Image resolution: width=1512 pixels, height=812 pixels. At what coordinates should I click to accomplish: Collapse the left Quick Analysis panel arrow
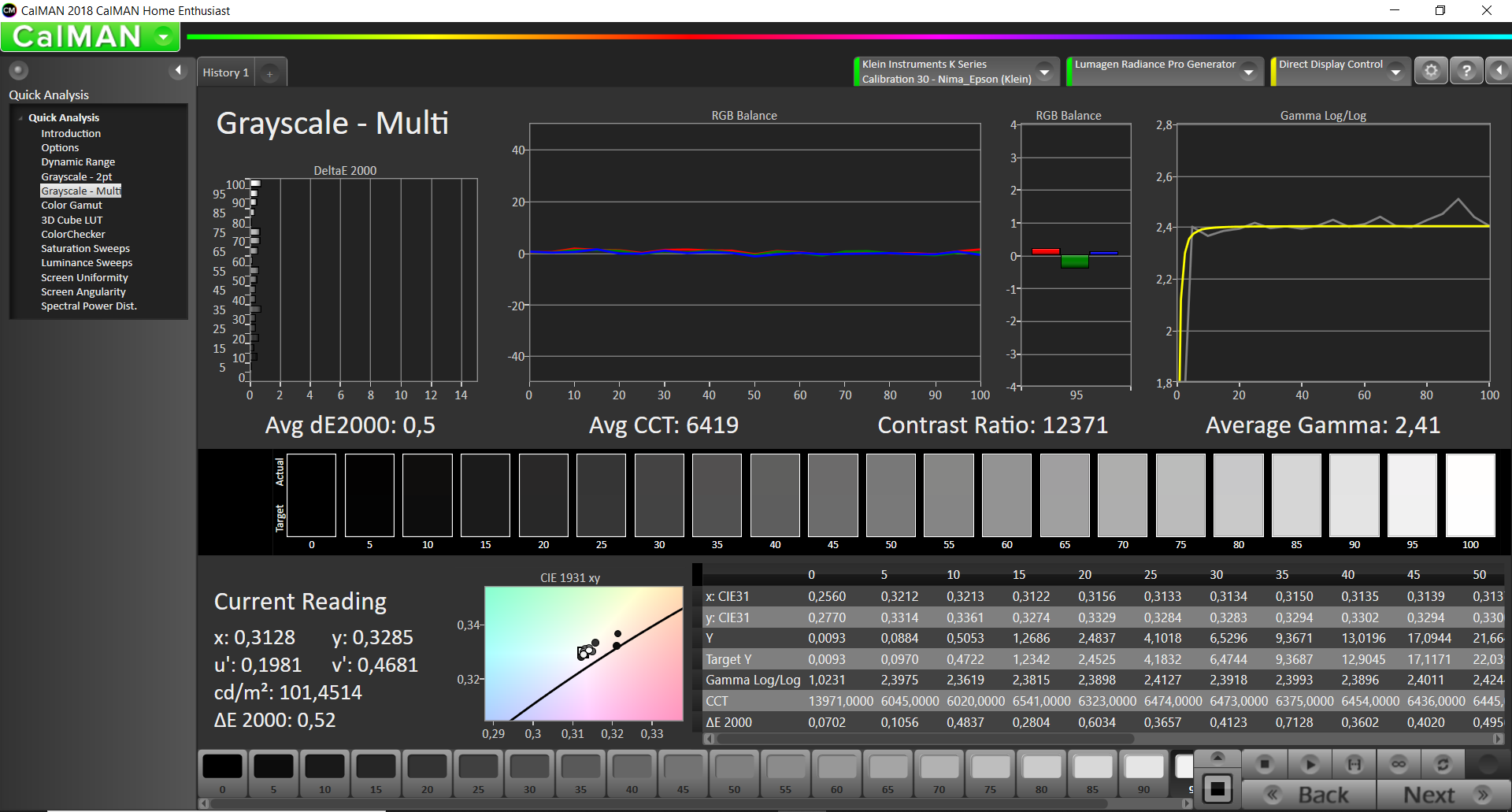click(x=178, y=71)
